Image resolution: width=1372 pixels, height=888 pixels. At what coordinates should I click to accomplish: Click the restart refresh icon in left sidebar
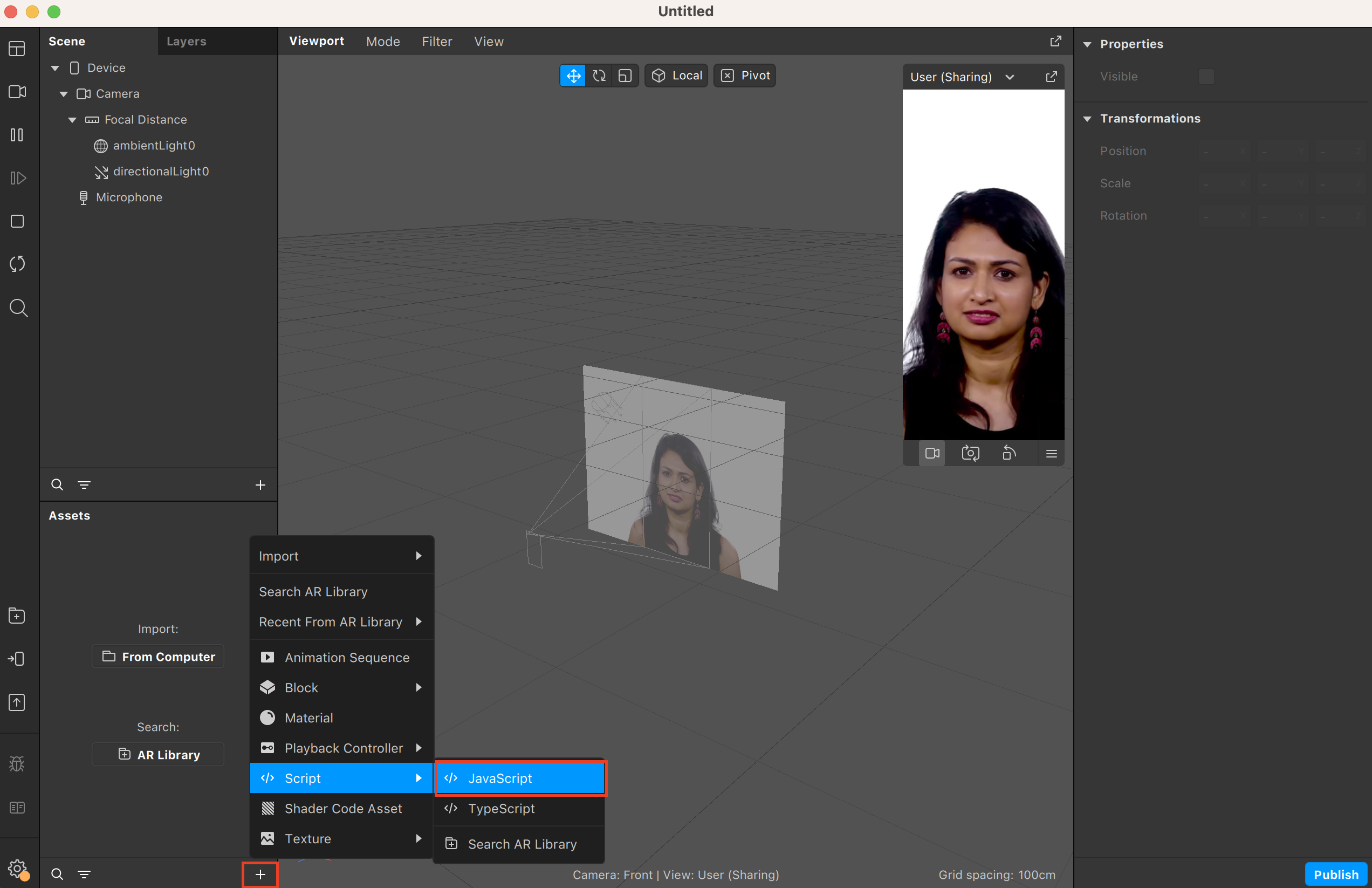point(17,264)
